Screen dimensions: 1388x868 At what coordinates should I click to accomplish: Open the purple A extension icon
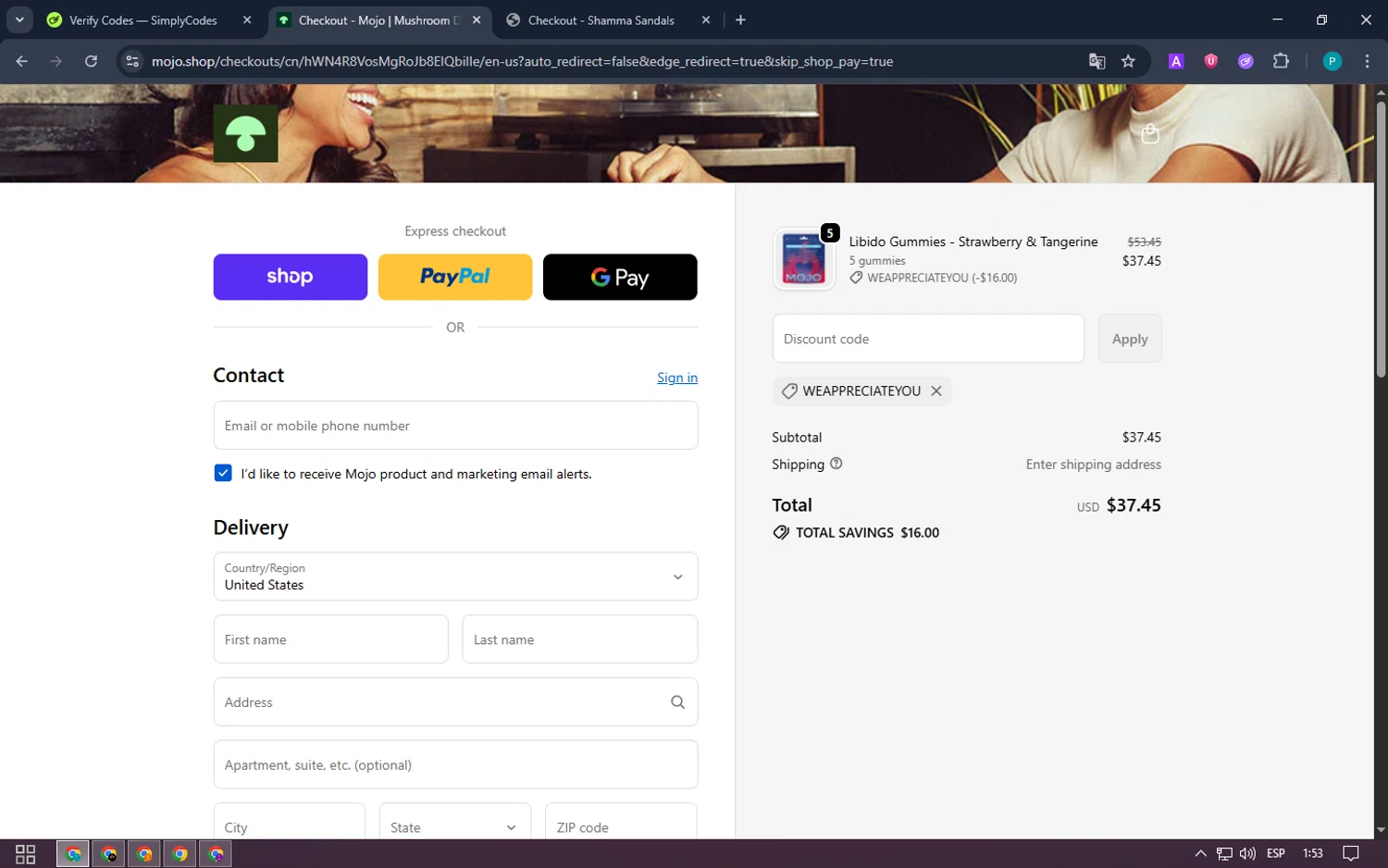tap(1176, 61)
